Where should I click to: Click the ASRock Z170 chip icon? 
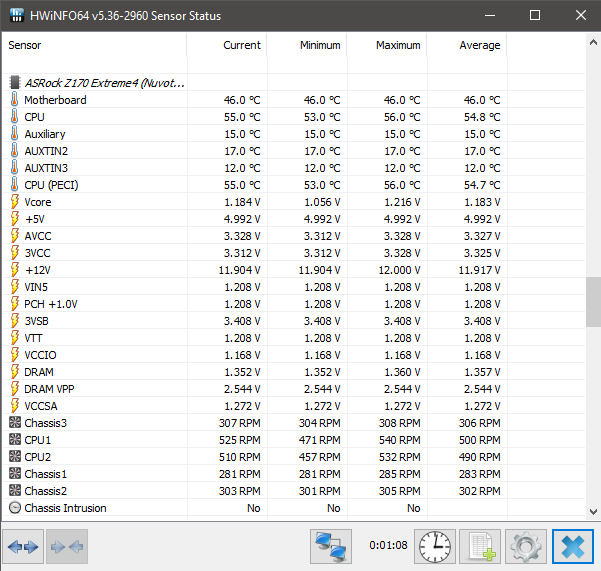[x=15, y=82]
